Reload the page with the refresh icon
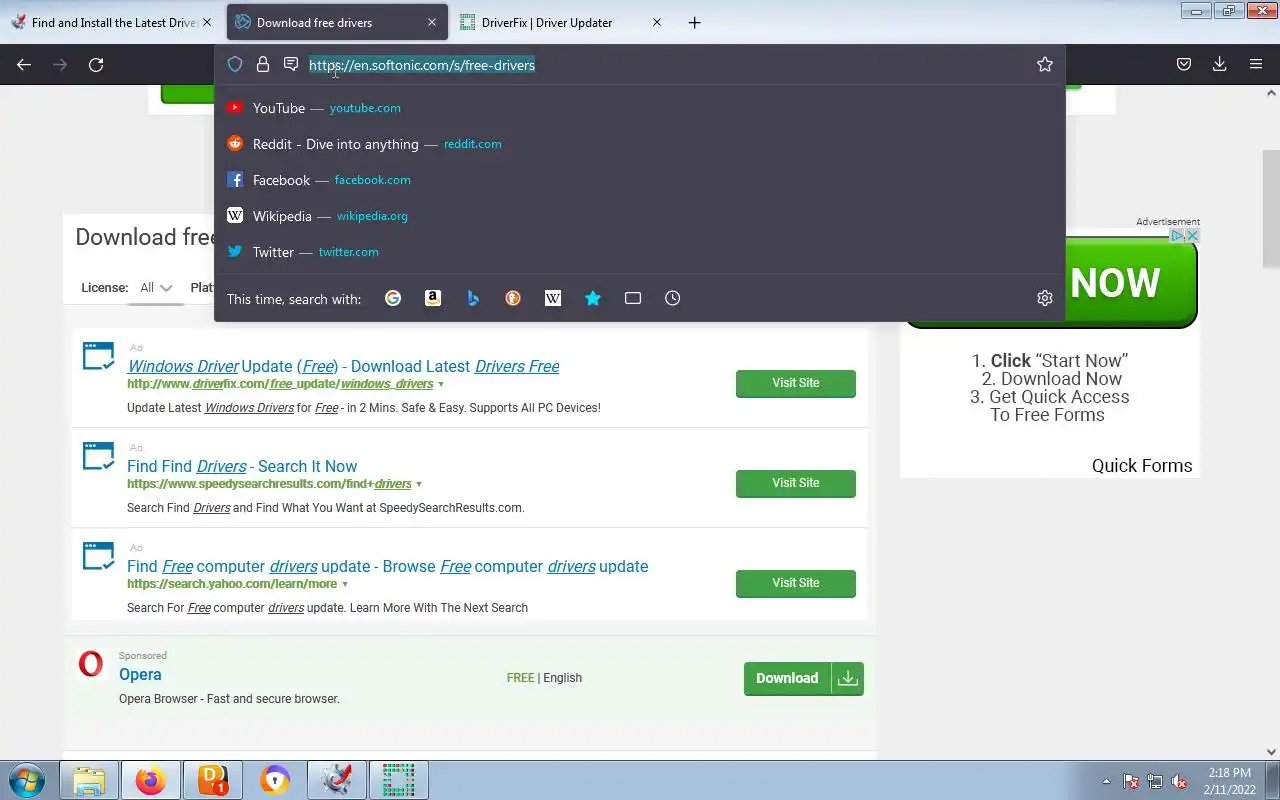Image resolution: width=1280 pixels, height=800 pixels. (x=96, y=64)
